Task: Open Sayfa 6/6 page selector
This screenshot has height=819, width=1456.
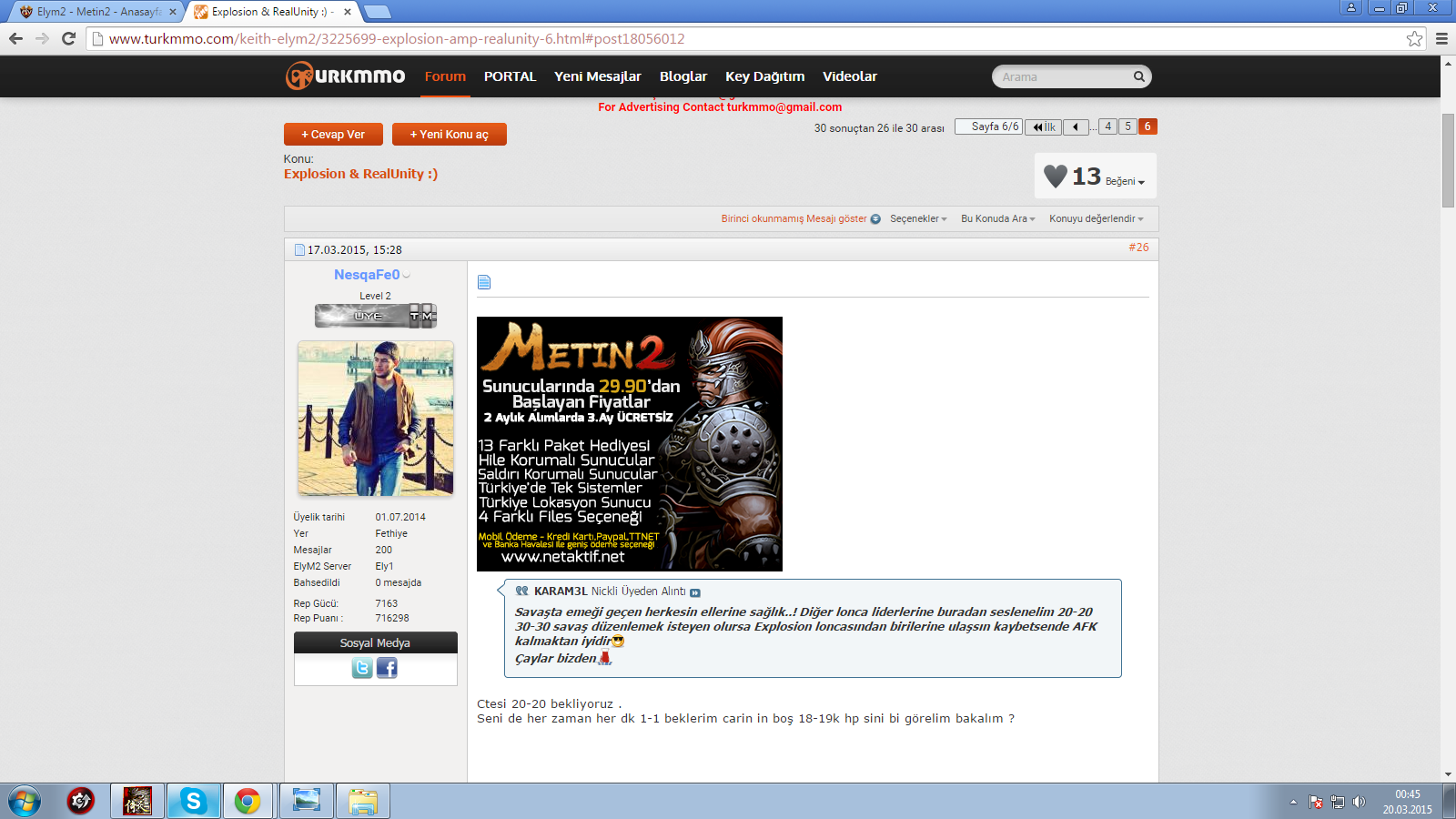Action: 988,126
